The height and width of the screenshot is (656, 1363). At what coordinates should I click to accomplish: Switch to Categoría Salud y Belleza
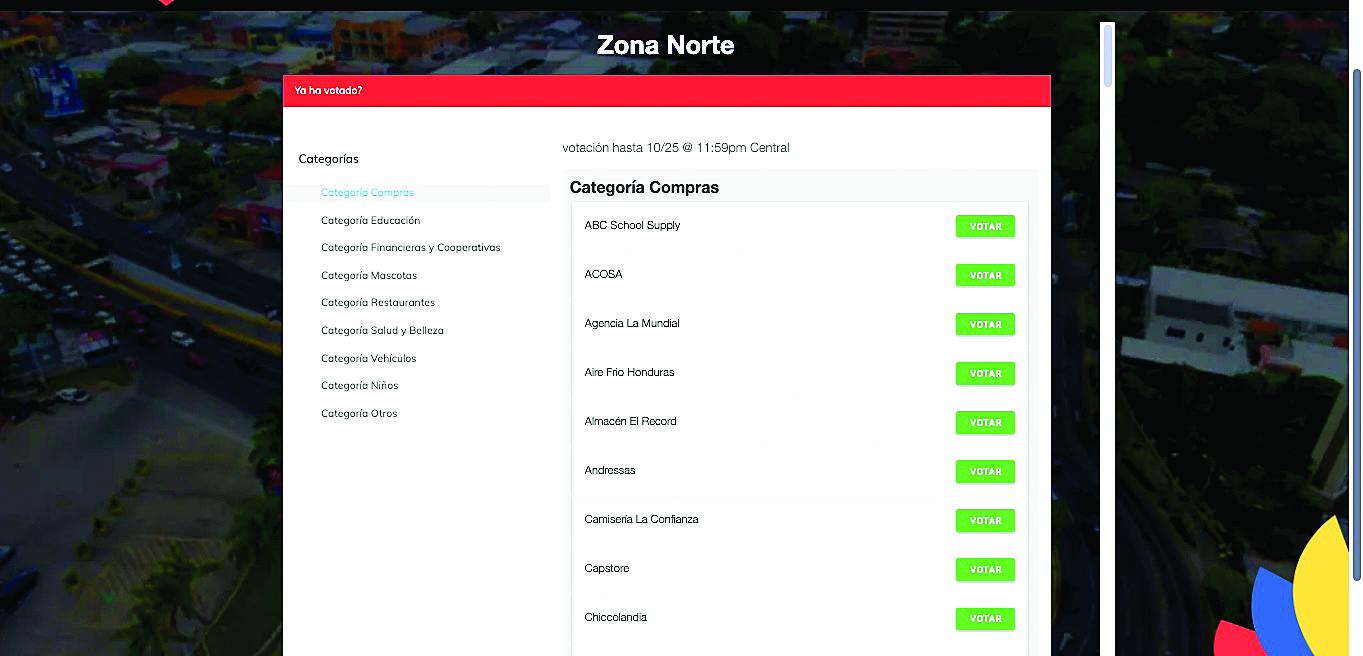click(382, 331)
